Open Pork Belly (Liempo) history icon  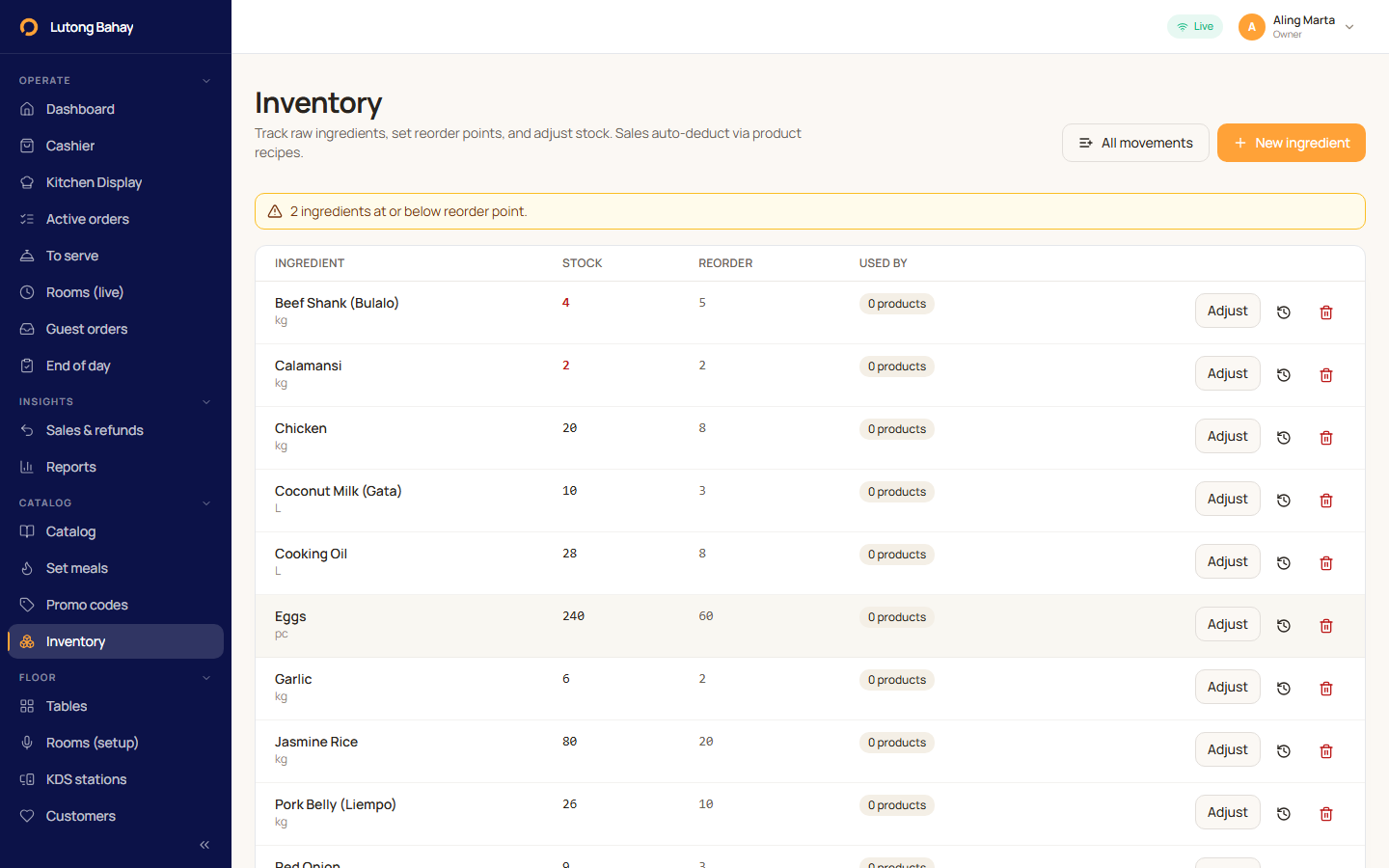[x=1284, y=814]
